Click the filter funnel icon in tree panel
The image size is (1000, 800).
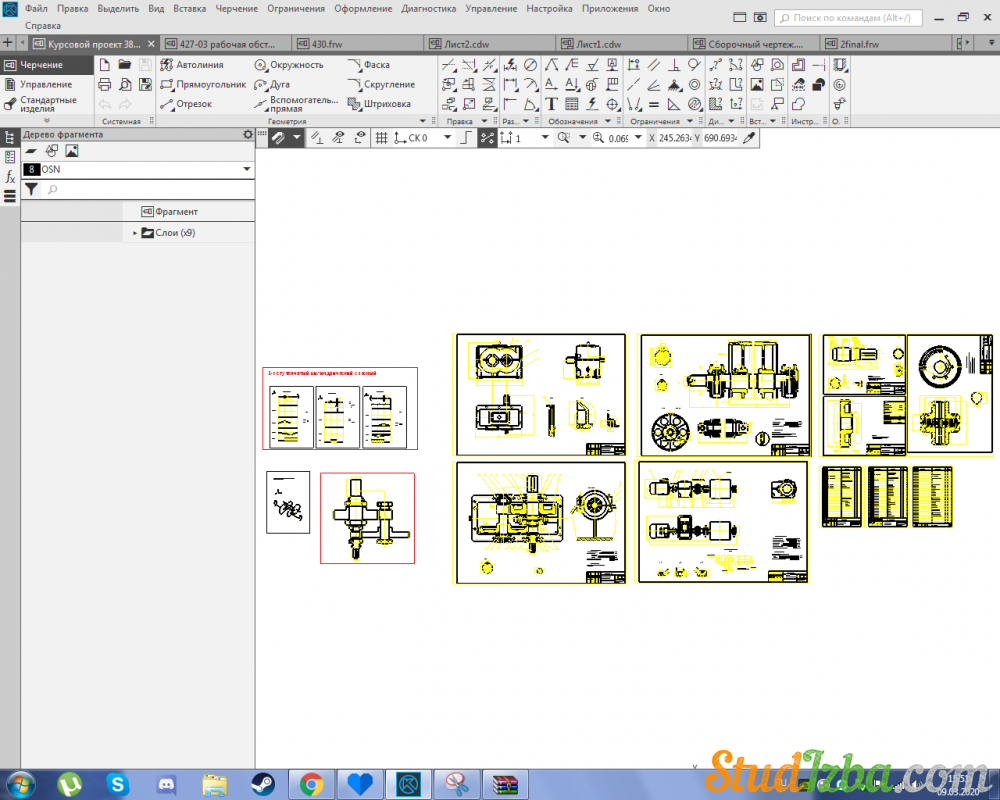click(x=31, y=189)
